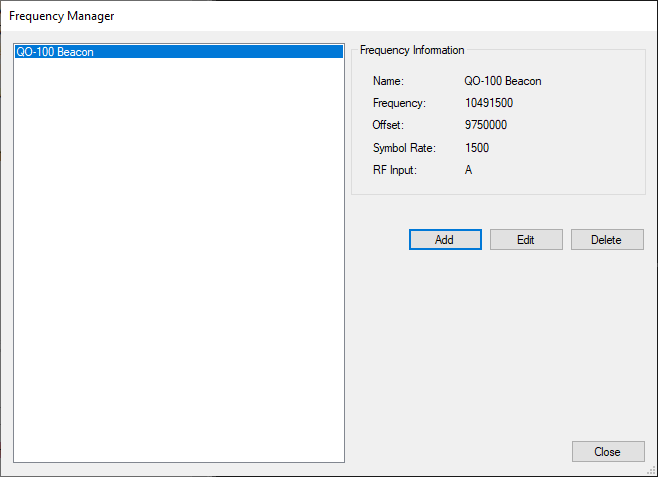Screen dimensions: 658x477
Task: Click the Frequency field label
Action: tap(399, 103)
